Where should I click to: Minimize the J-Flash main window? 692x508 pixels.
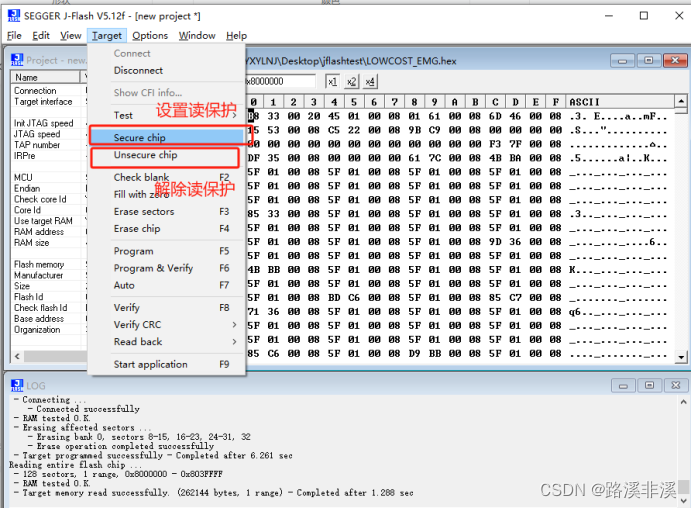609,16
